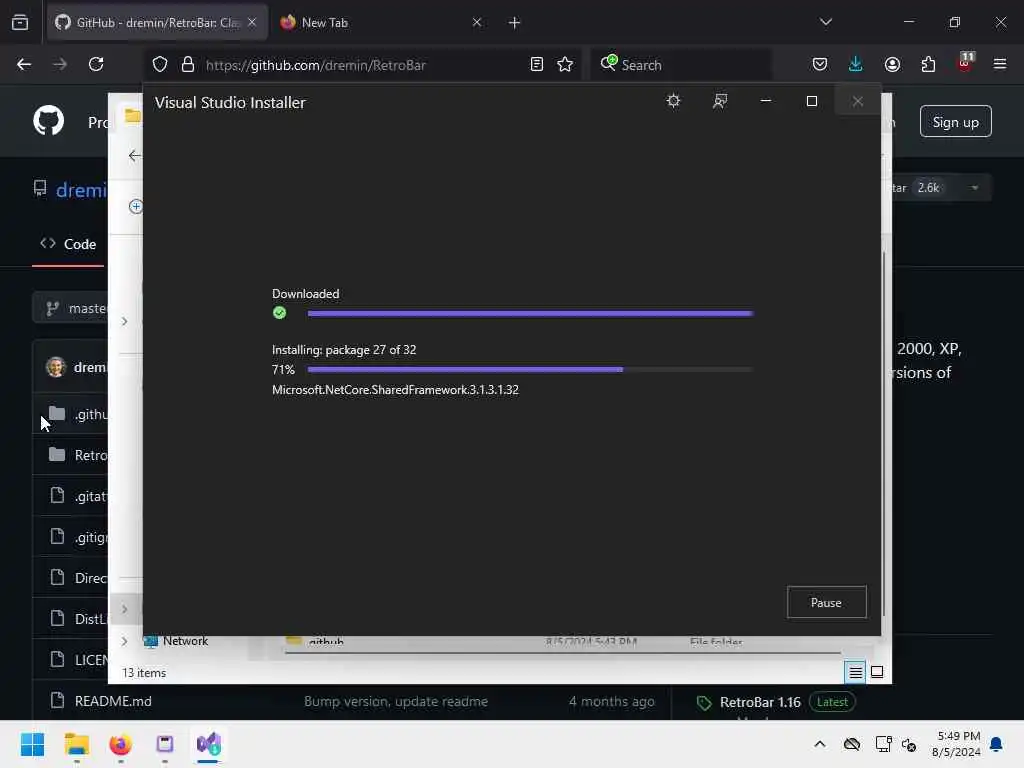Open File Explorer from the taskbar
This screenshot has height=768, width=1024.
(x=77, y=744)
